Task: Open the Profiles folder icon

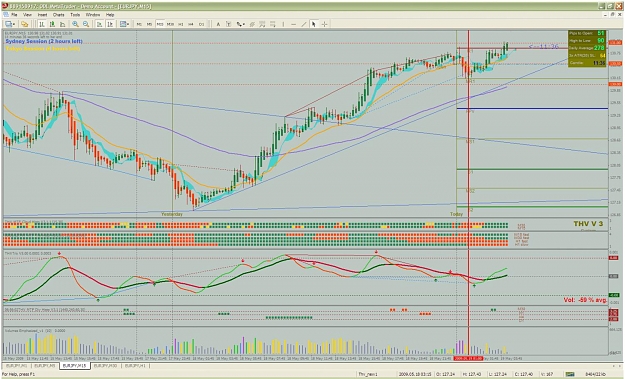Action: pos(24,24)
